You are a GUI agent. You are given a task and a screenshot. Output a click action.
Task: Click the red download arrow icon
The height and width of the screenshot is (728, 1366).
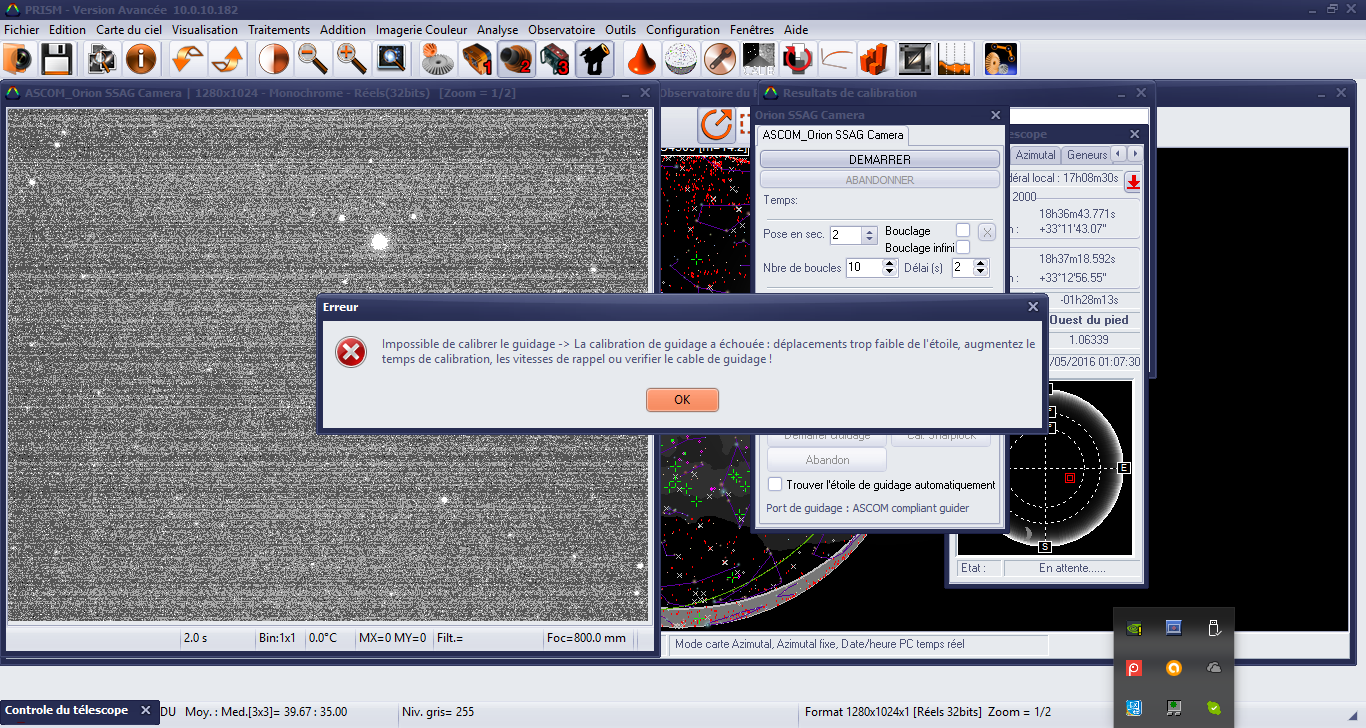coord(1133,182)
